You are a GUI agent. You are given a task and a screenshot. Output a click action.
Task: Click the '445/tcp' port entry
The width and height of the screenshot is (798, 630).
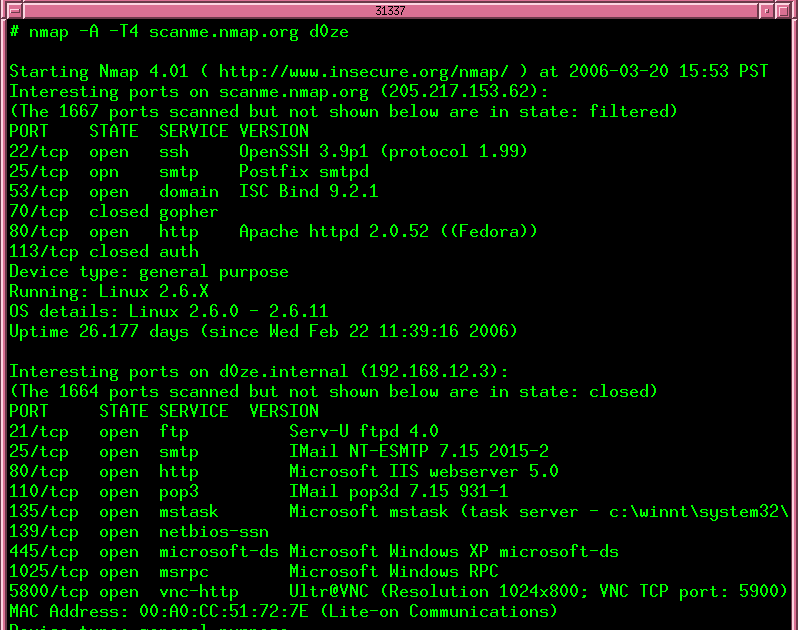tap(44, 552)
